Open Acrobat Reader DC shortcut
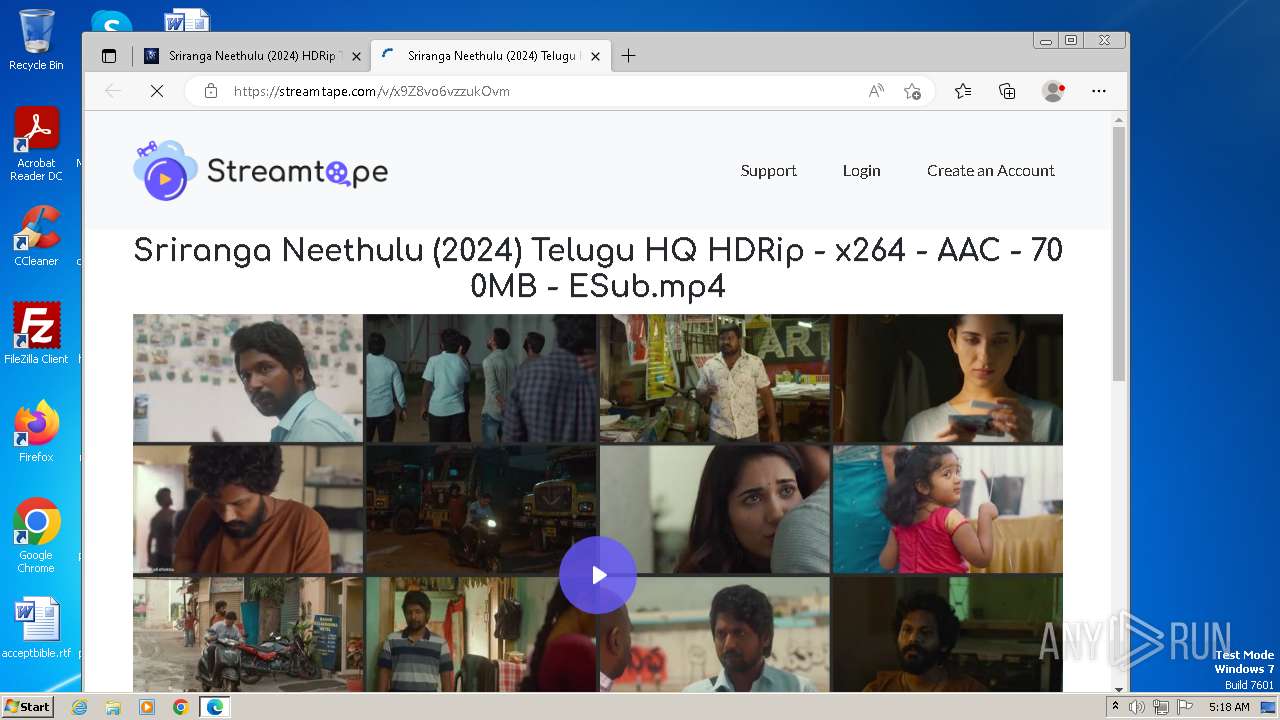 pos(36,144)
